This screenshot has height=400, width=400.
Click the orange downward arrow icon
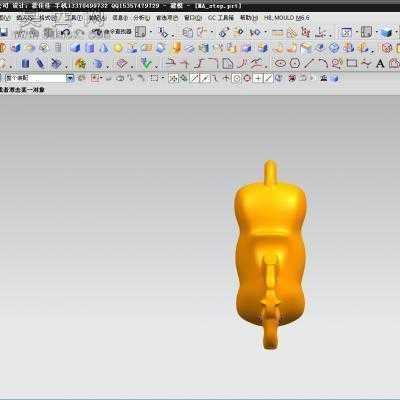tap(176, 48)
